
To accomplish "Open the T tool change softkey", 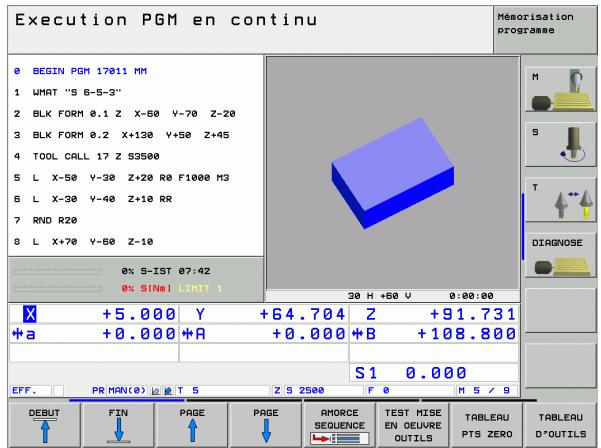I will (560, 200).
